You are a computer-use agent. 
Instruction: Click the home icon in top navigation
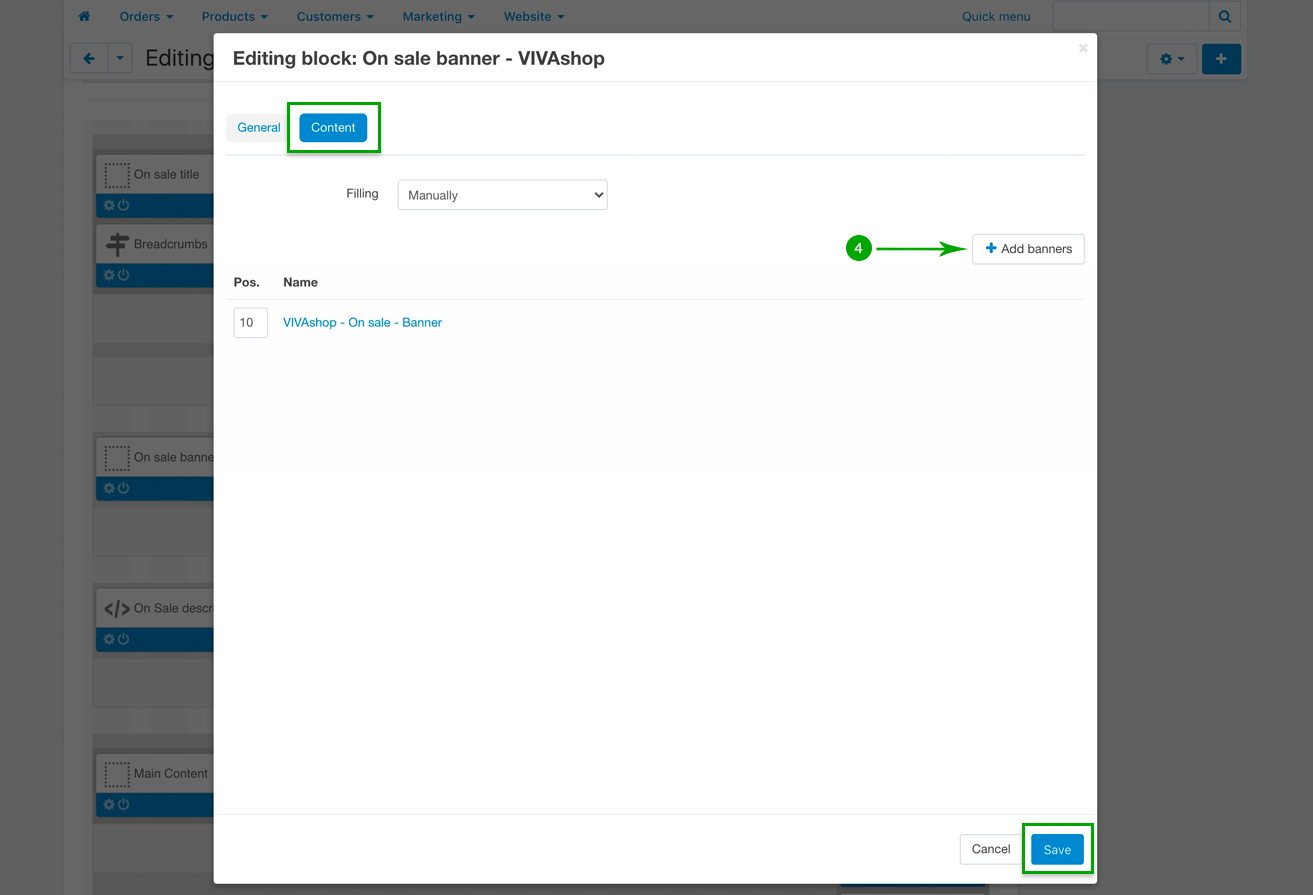coord(84,17)
